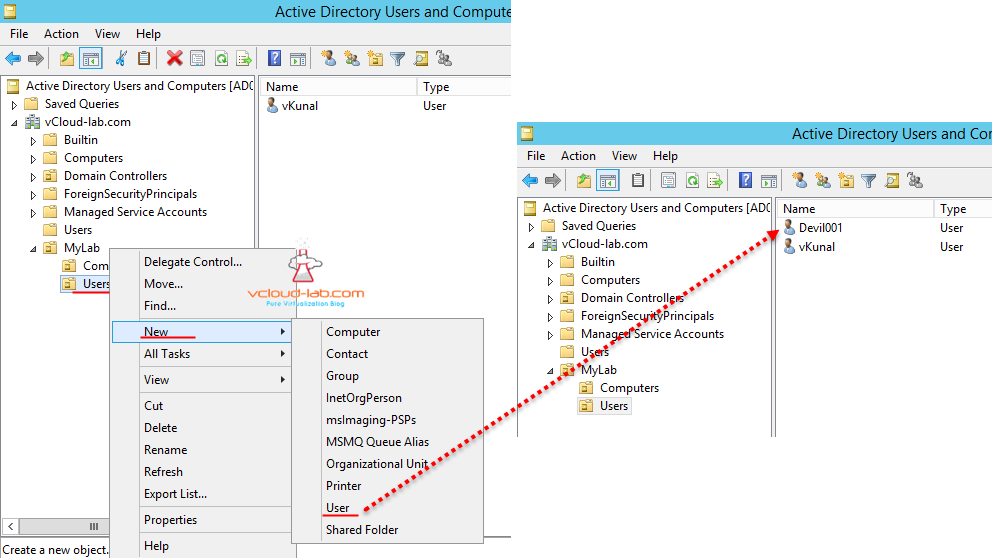This screenshot has height=558, width=994.
Task: Click Create new group icon in left window
Action: tap(352, 58)
